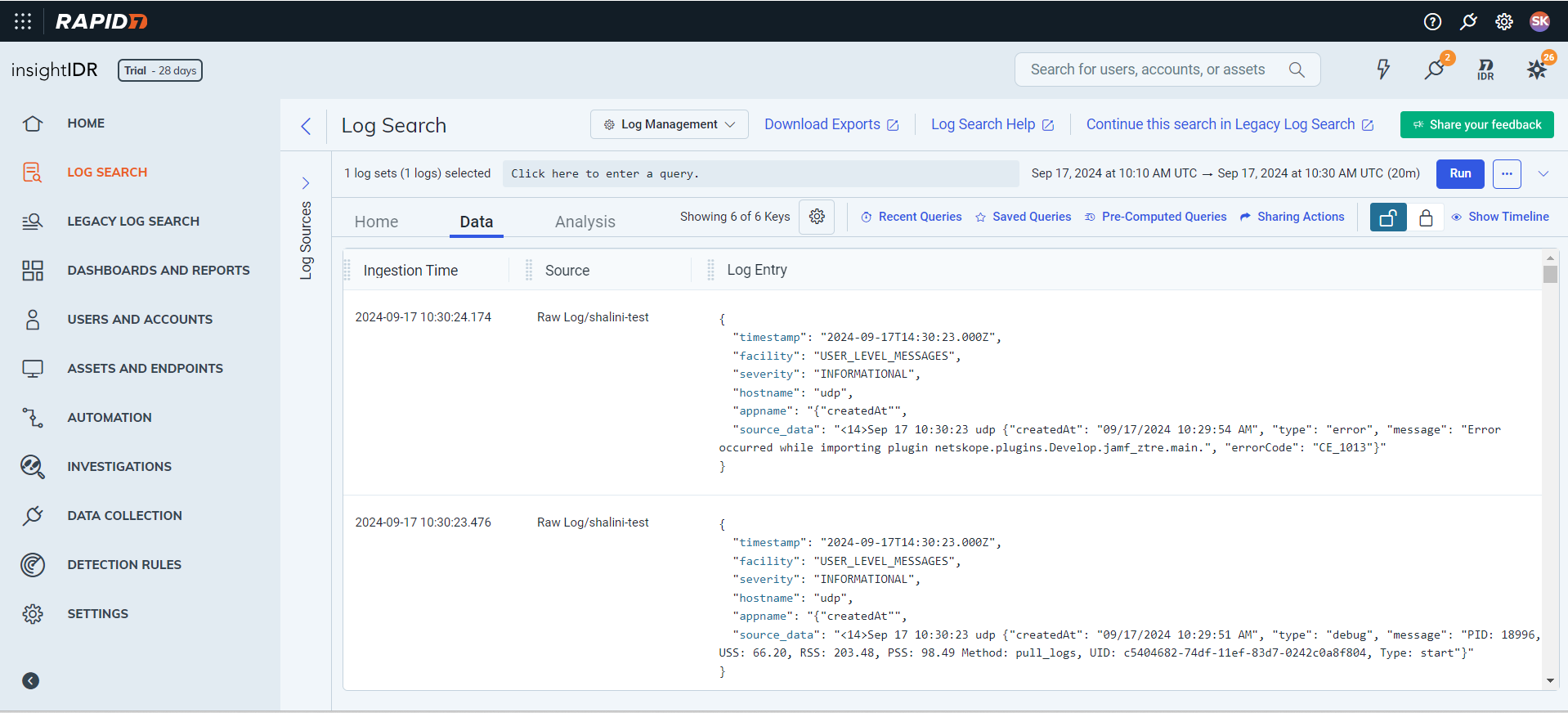This screenshot has height=713, width=1568.
Task: Open Download Exports link
Action: pyautogui.click(x=831, y=124)
